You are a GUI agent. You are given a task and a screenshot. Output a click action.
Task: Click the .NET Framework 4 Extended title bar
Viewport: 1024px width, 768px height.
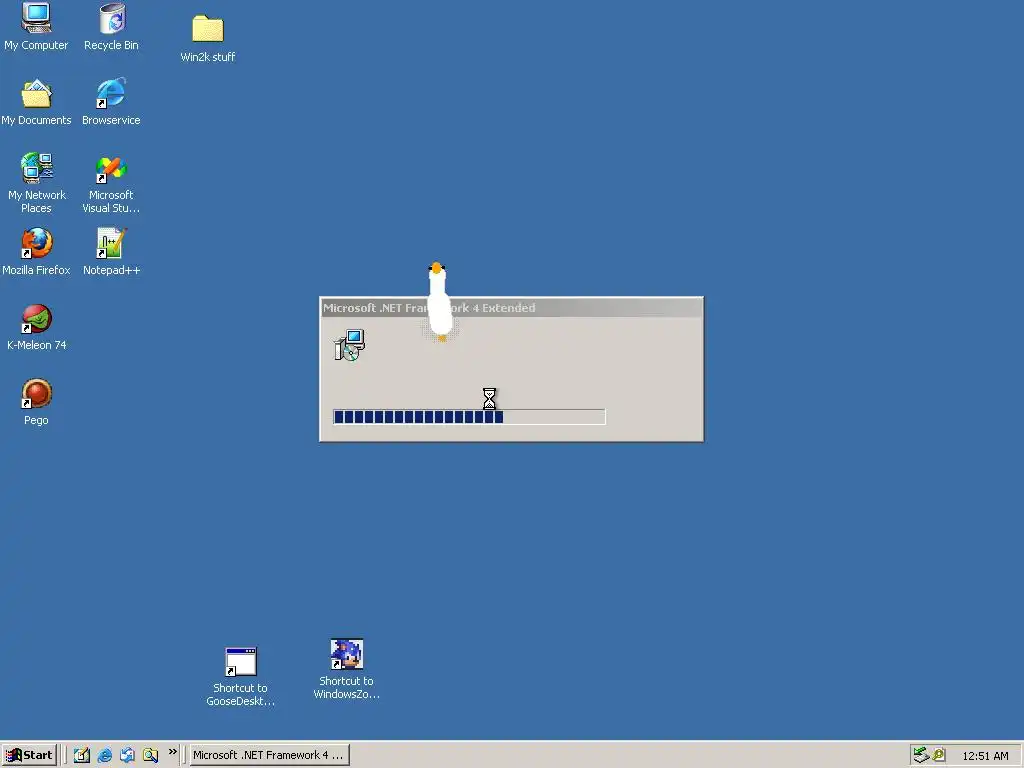click(x=511, y=308)
